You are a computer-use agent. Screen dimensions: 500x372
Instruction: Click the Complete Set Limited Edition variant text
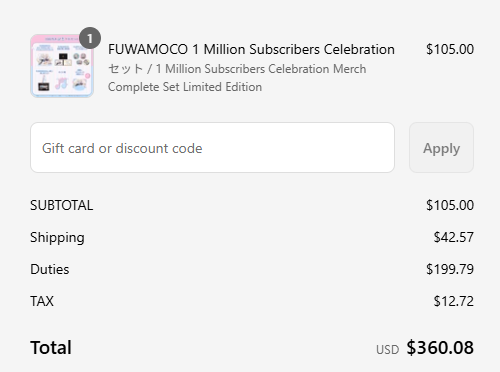[185, 87]
